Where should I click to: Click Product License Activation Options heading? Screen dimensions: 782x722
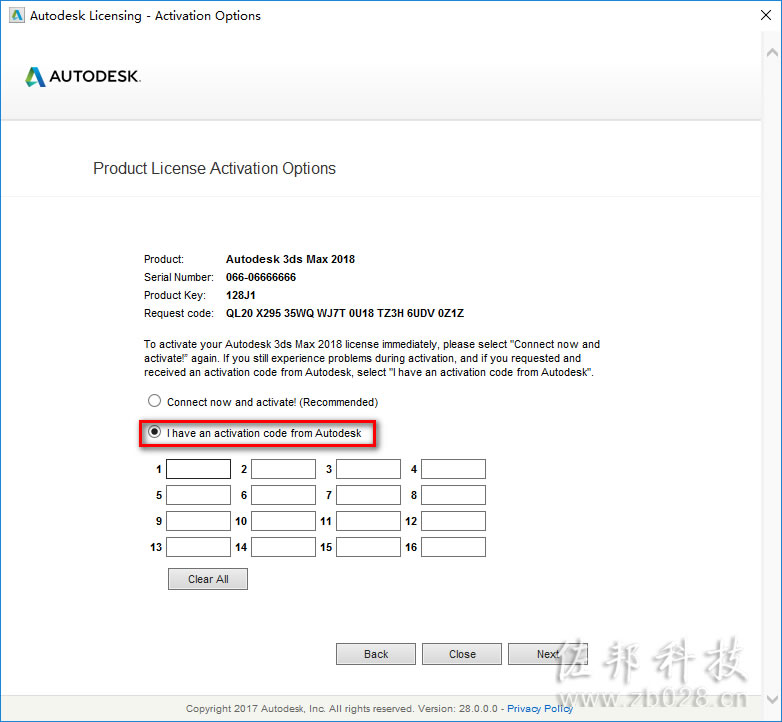pyautogui.click(x=214, y=169)
